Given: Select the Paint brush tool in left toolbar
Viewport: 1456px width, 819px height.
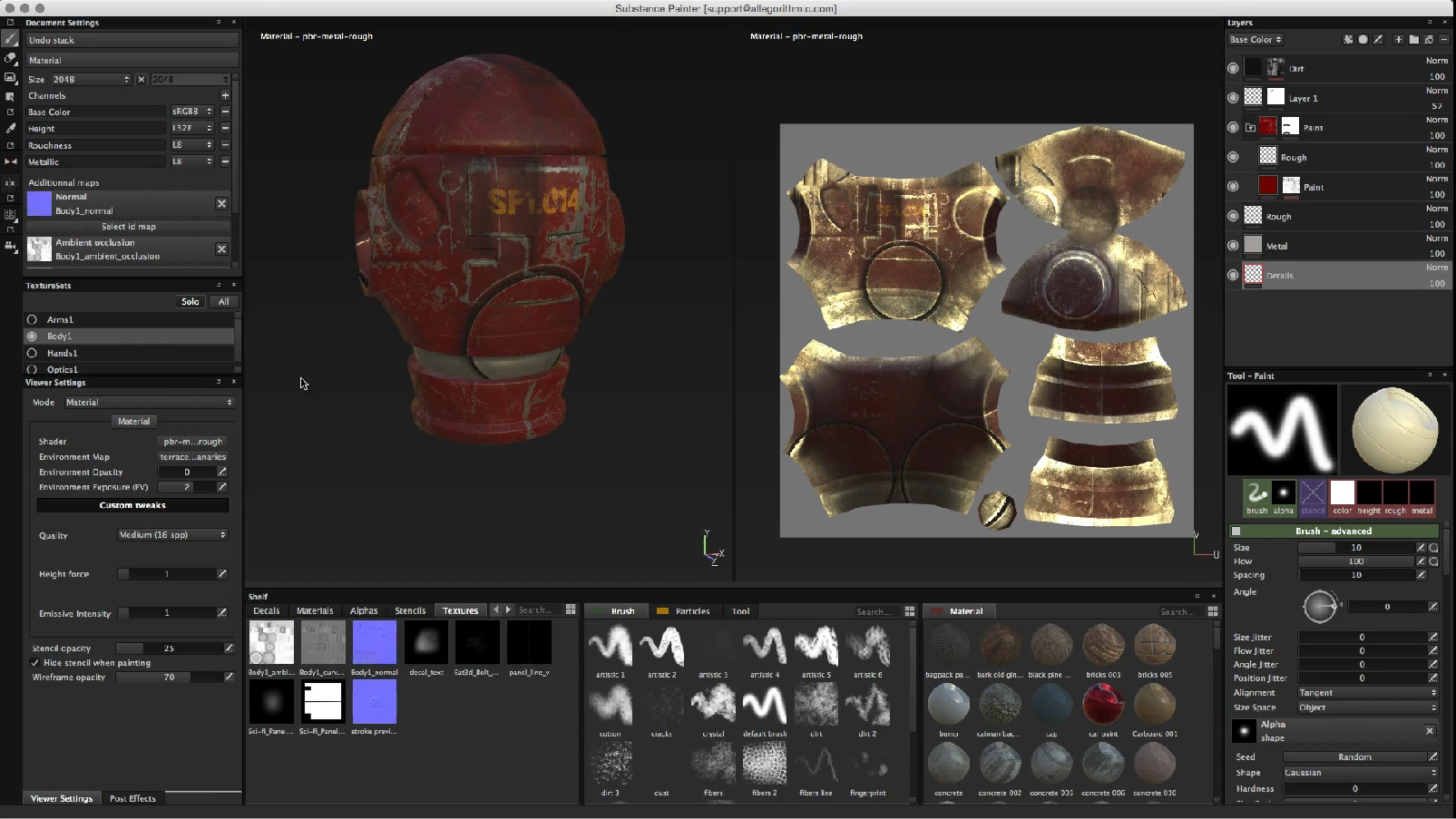Looking at the screenshot, I should pyautogui.click(x=11, y=39).
